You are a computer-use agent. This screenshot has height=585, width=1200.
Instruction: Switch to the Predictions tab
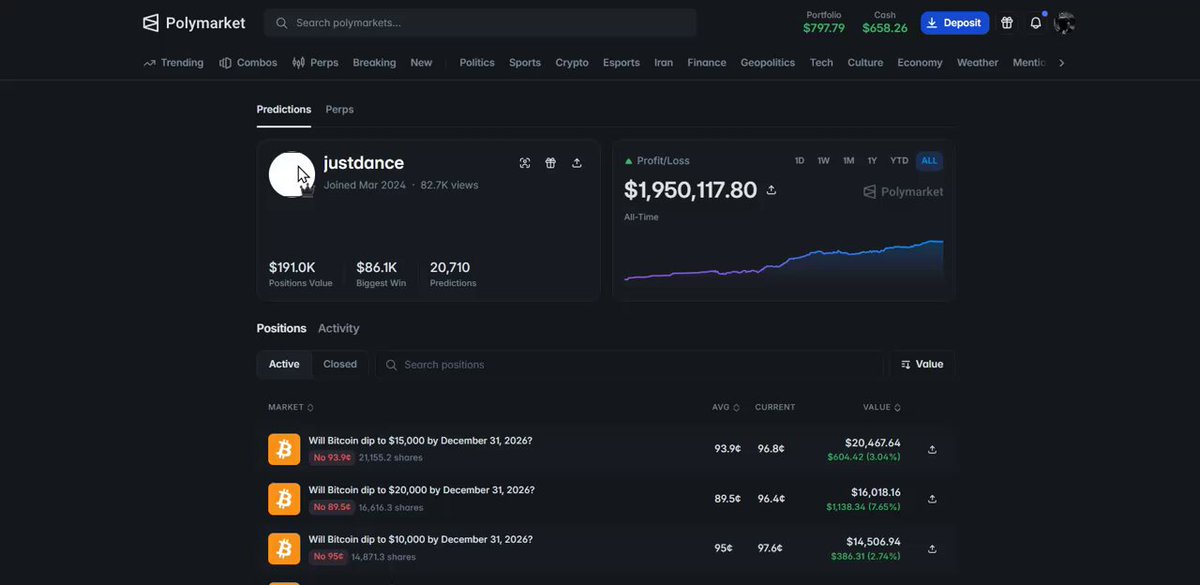(x=284, y=109)
